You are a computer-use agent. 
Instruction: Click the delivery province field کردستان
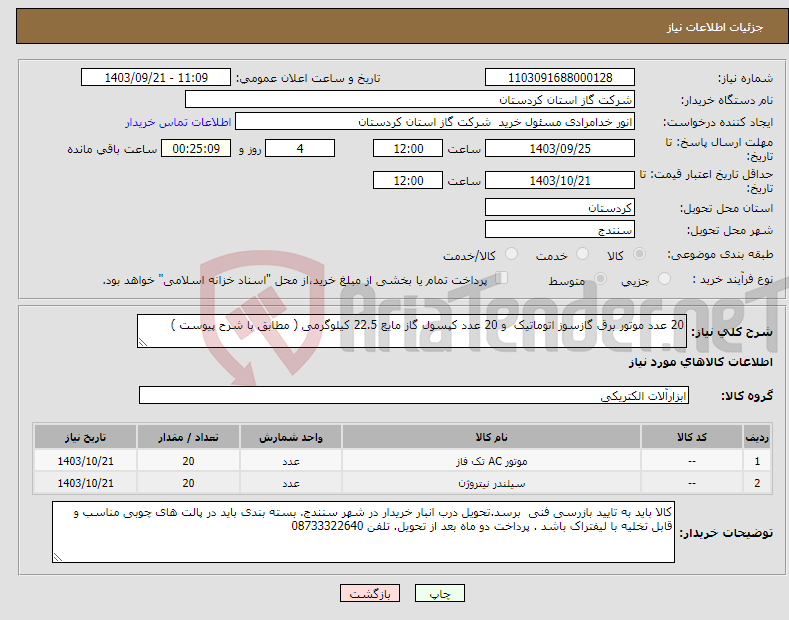560,207
